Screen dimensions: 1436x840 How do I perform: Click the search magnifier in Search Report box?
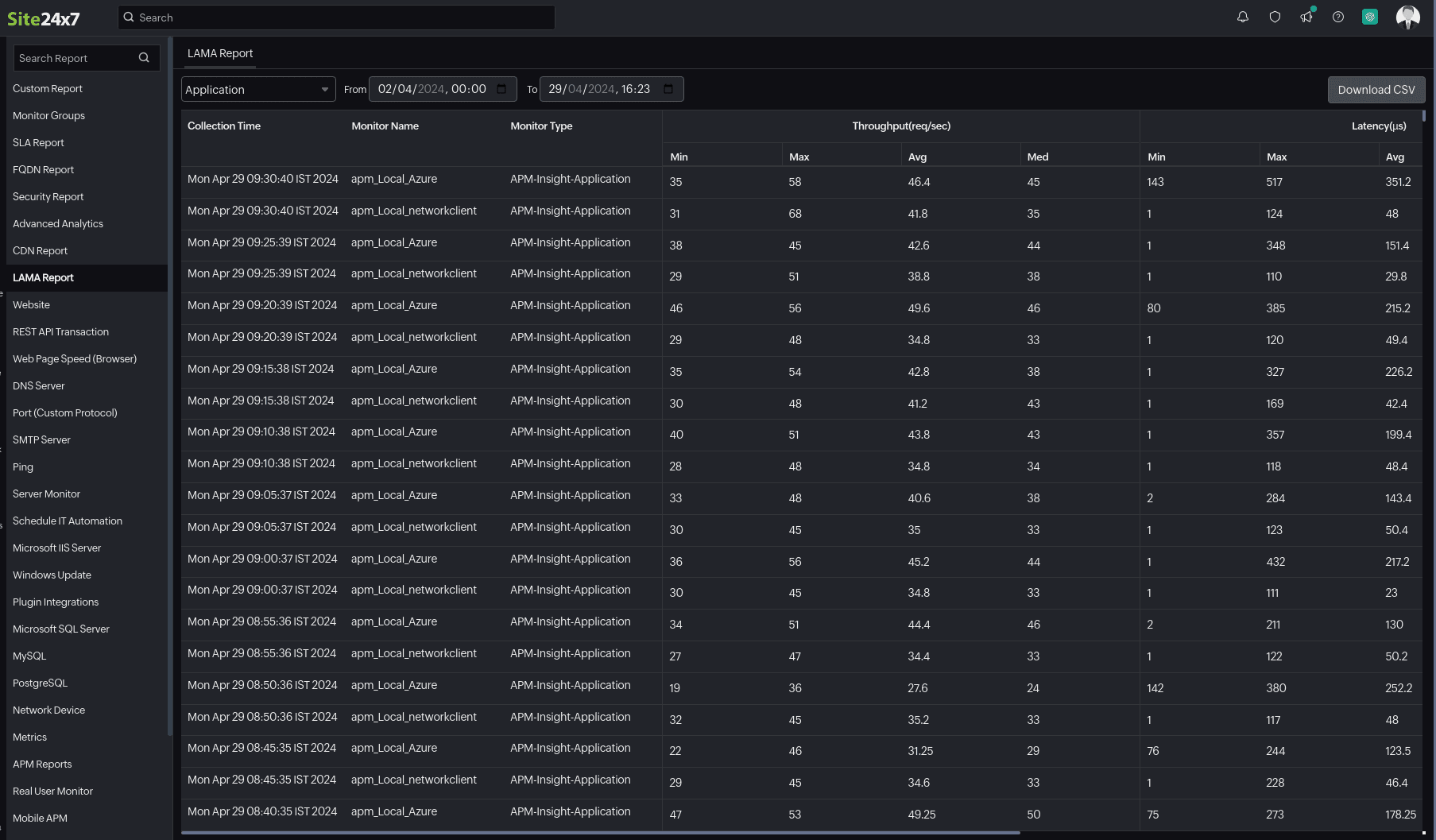tap(144, 57)
